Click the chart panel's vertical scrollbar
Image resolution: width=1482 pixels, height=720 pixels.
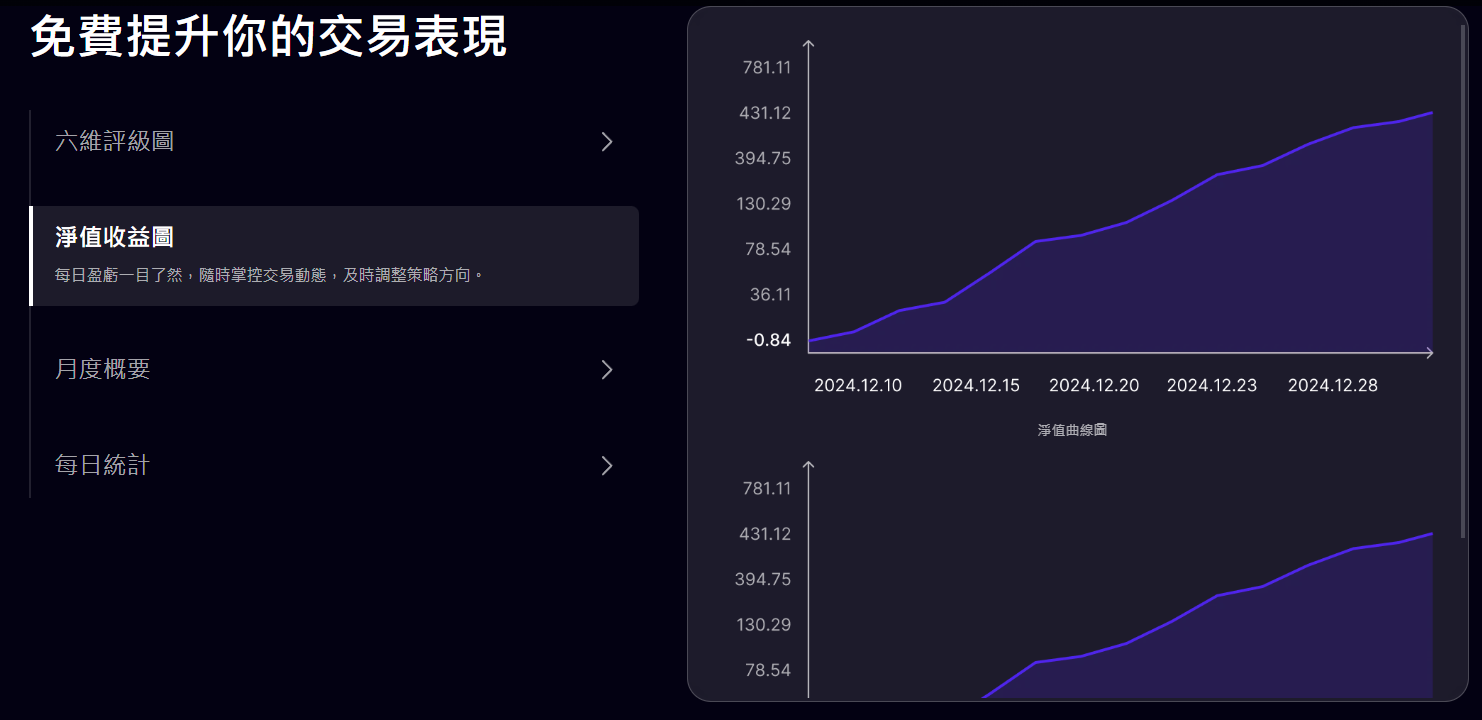tap(1464, 282)
